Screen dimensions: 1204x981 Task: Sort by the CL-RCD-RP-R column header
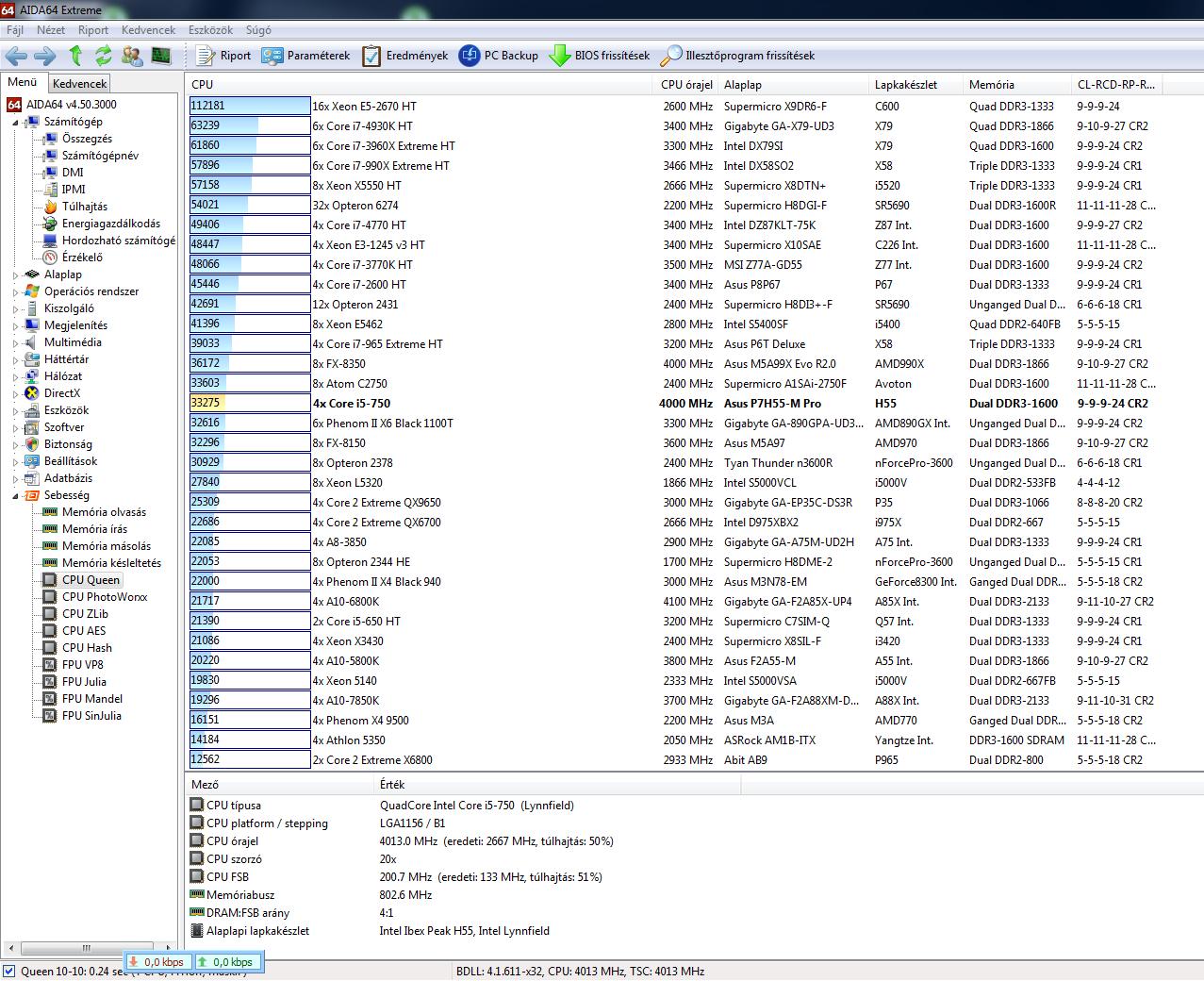[x=1116, y=84]
